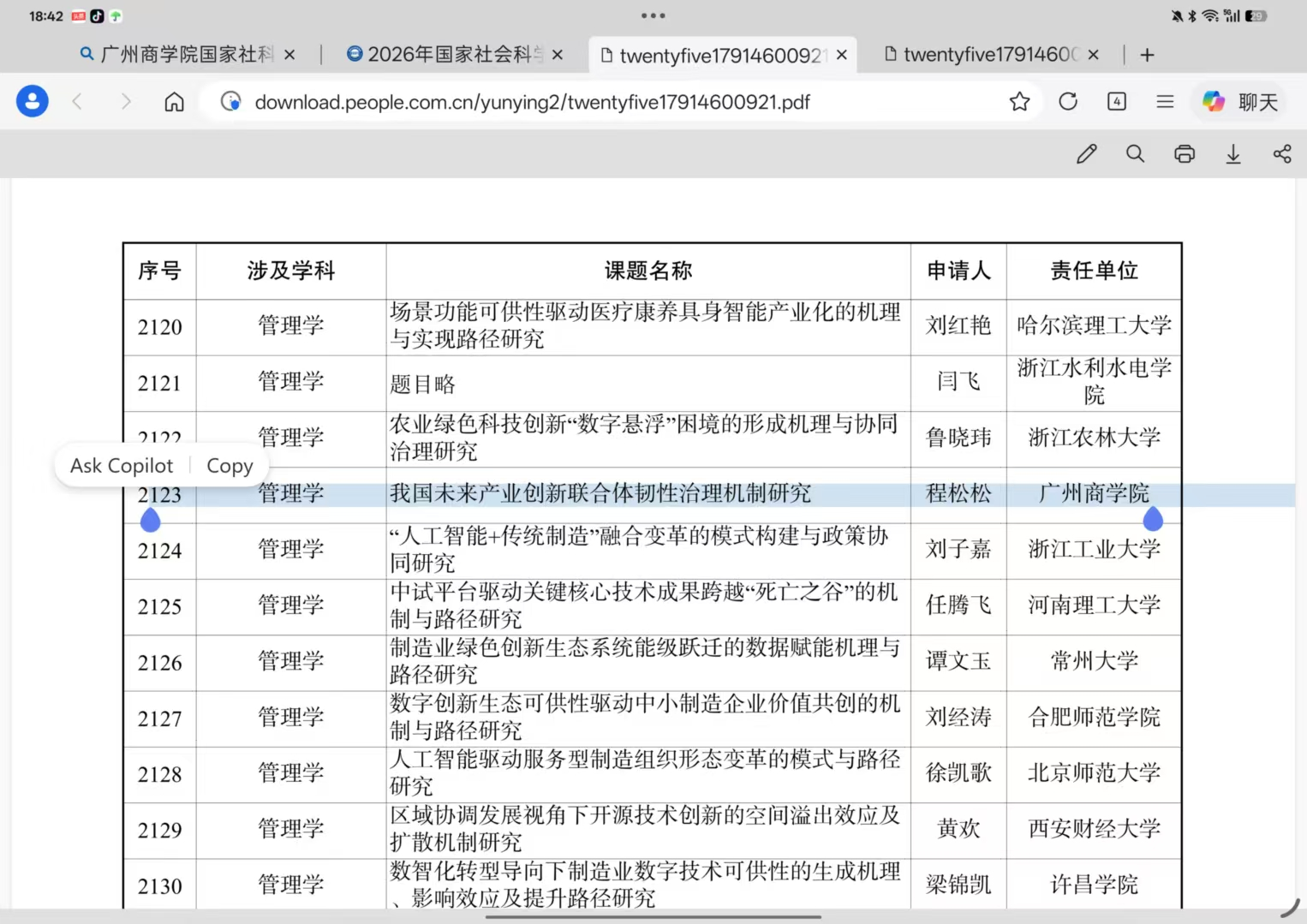This screenshot has width=1307, height=924.
Task: Switch to the second twentyfive1791460 tab
Action: [982, 55]
